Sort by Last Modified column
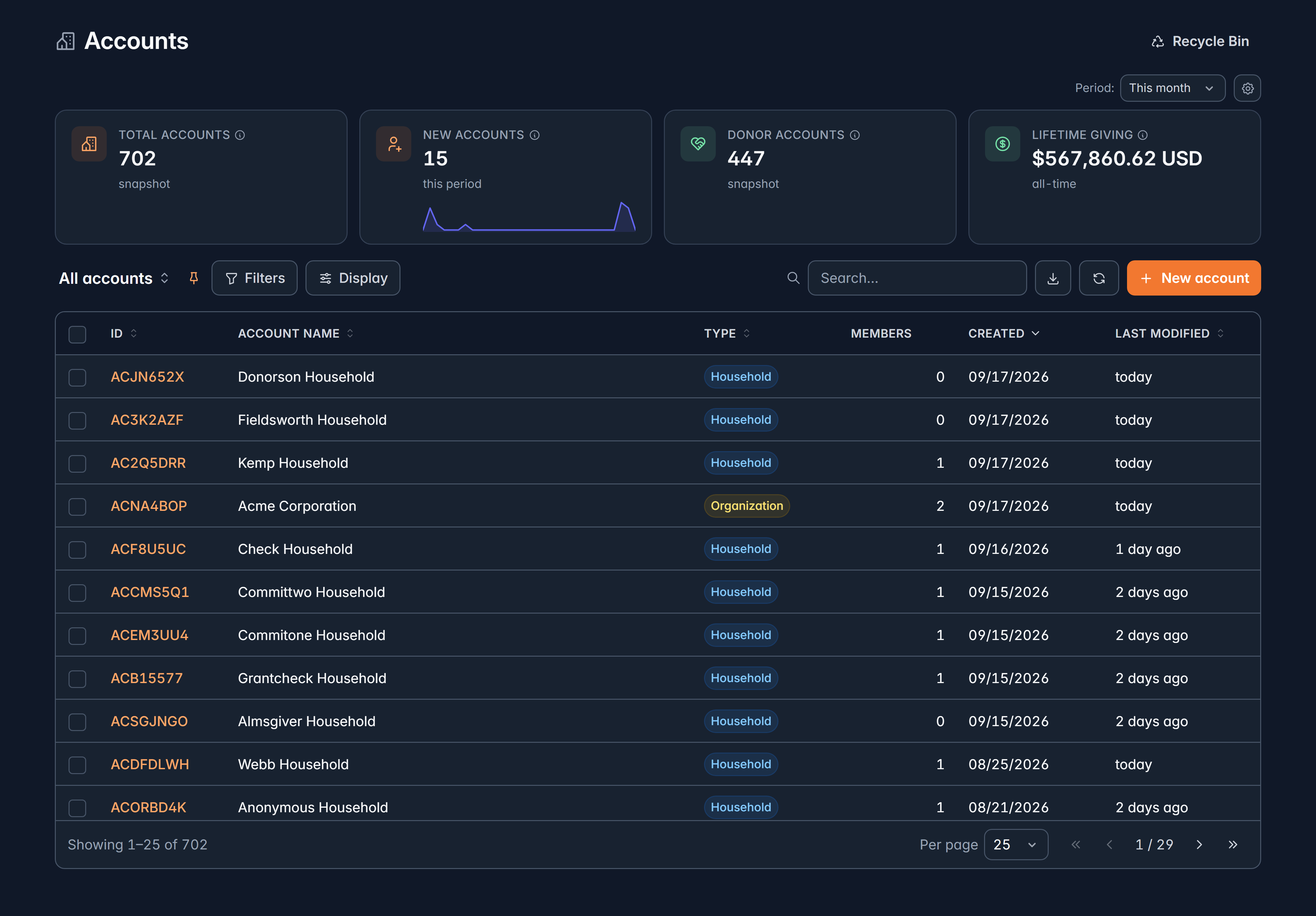 click(1169, 333)
